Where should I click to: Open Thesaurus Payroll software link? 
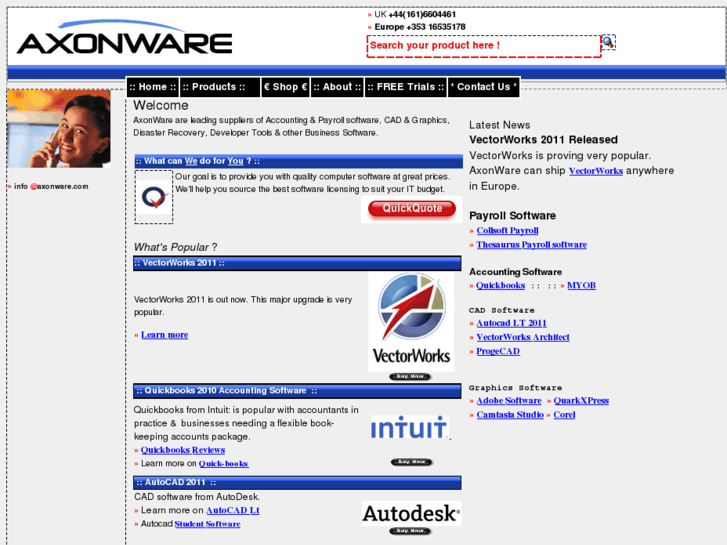click(x=531, y=244)
